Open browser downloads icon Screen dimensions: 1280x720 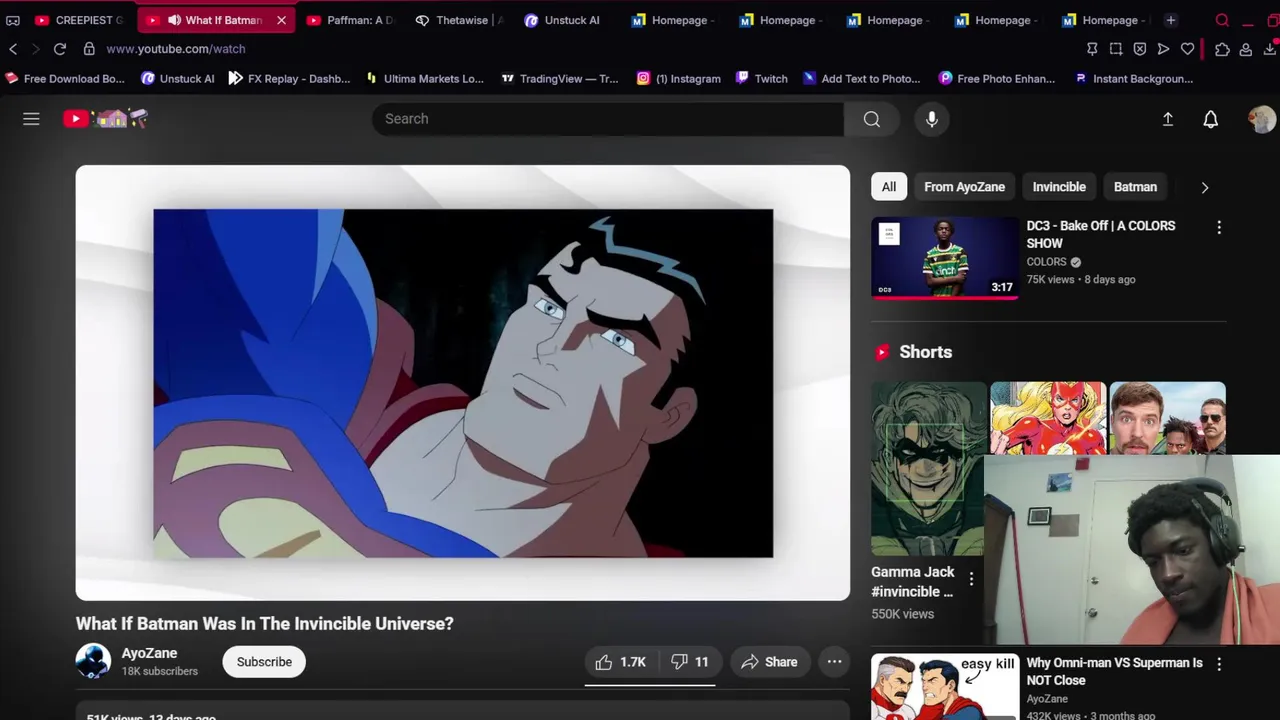coord(1270,49)
